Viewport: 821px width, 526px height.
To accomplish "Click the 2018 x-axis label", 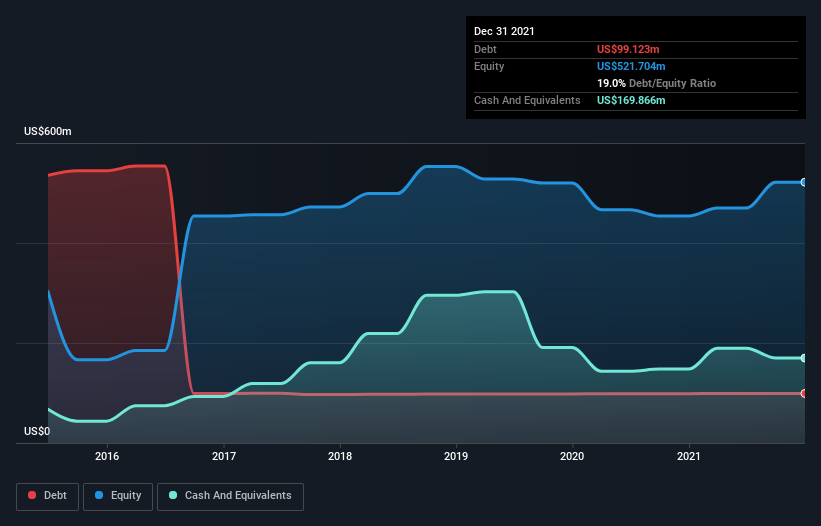I will 340,456.
